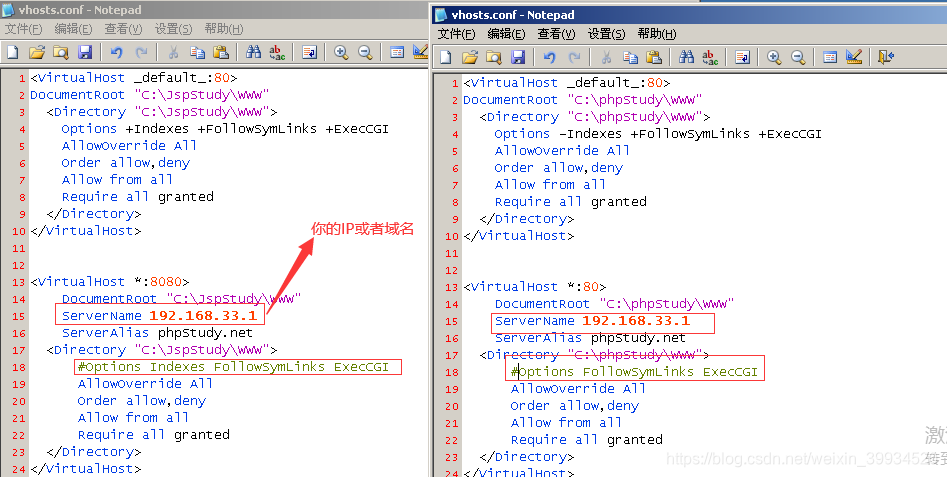Click ServerAlias phpStudy.net in left window
The width and height of the screenshot is (947, 477).
(x=157, y=333)
